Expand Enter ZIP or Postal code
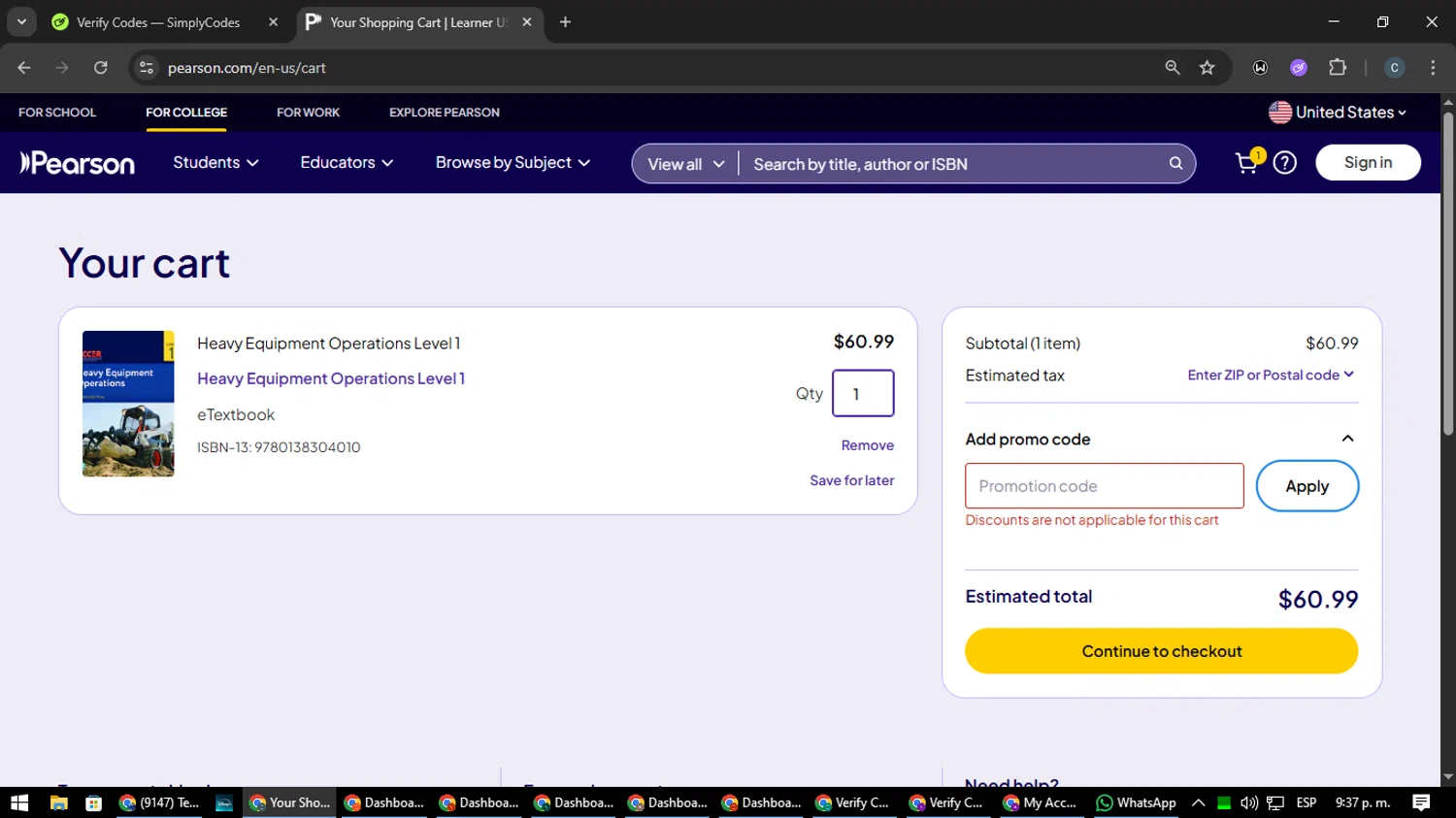The width and height of the screenshot is (1456, 818). pos(1271,376)
